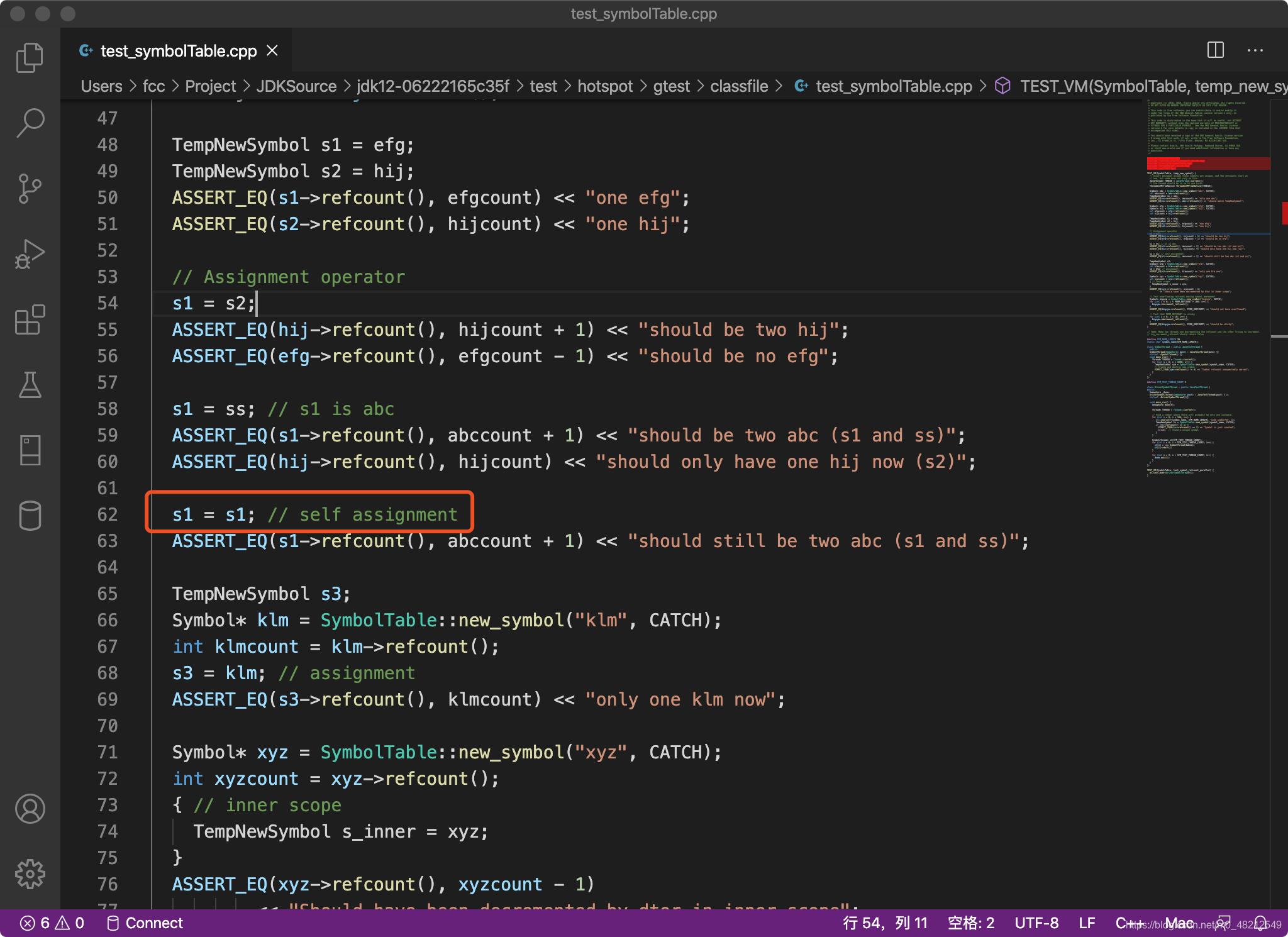The width and height of the screenshot is (1288, 937).
Task: Click line number 70 in gutter
Action: pyautogui.click(x=108, y=726)
